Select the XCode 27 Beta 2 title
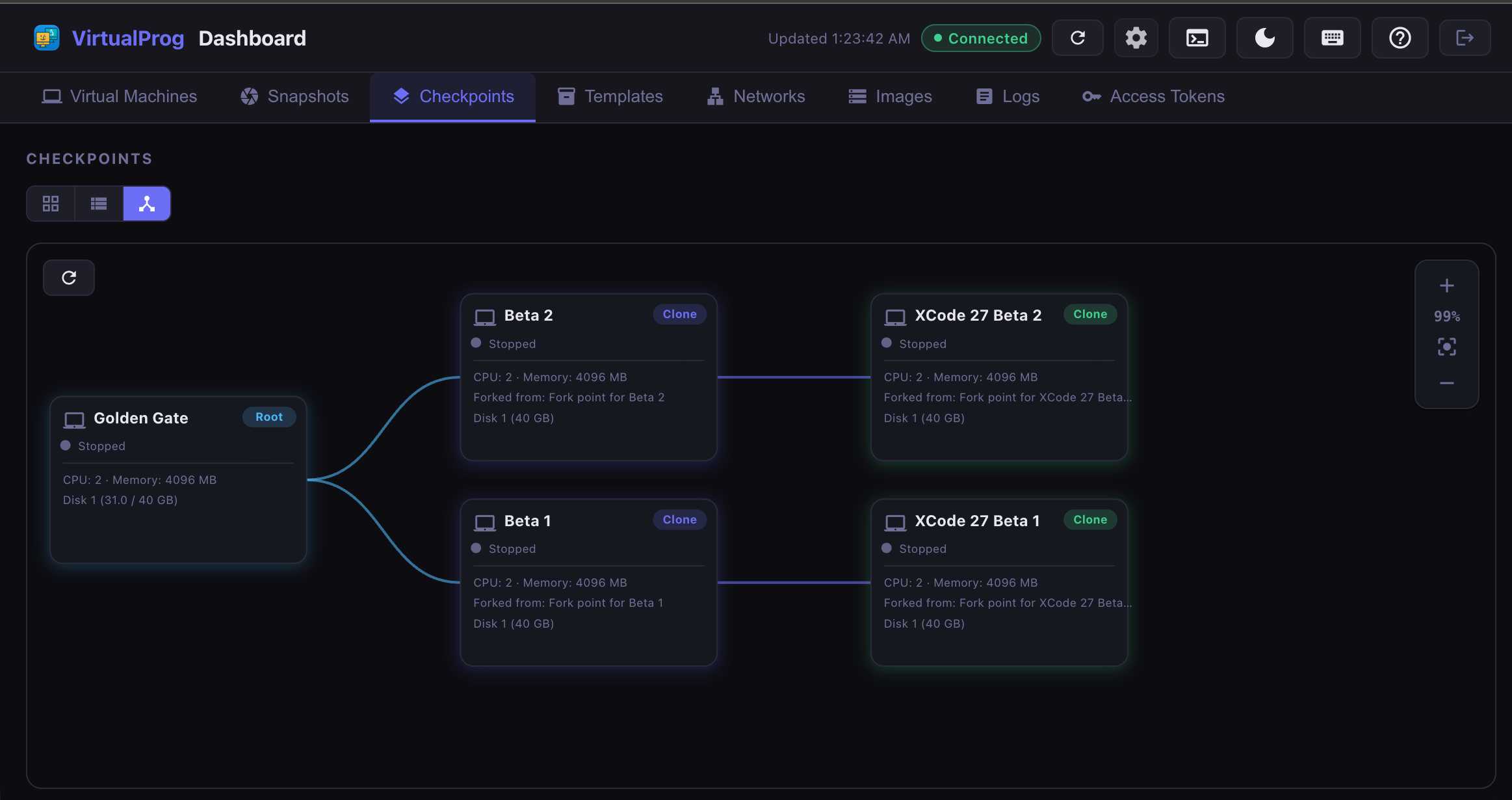The height and width of the screenshot is (800, 1512). 978,315
